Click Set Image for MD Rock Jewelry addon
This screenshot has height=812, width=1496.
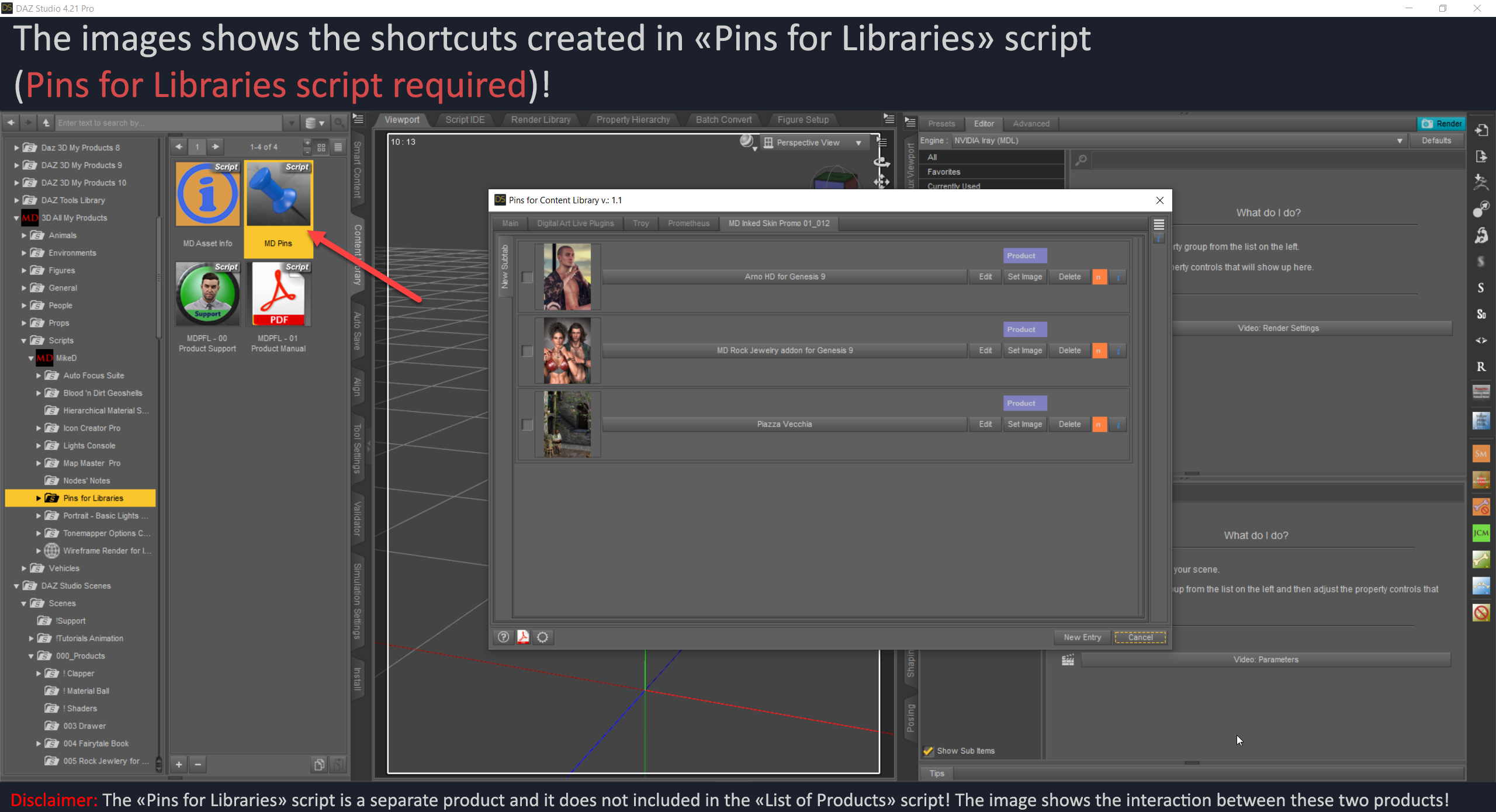point(1025,351)
